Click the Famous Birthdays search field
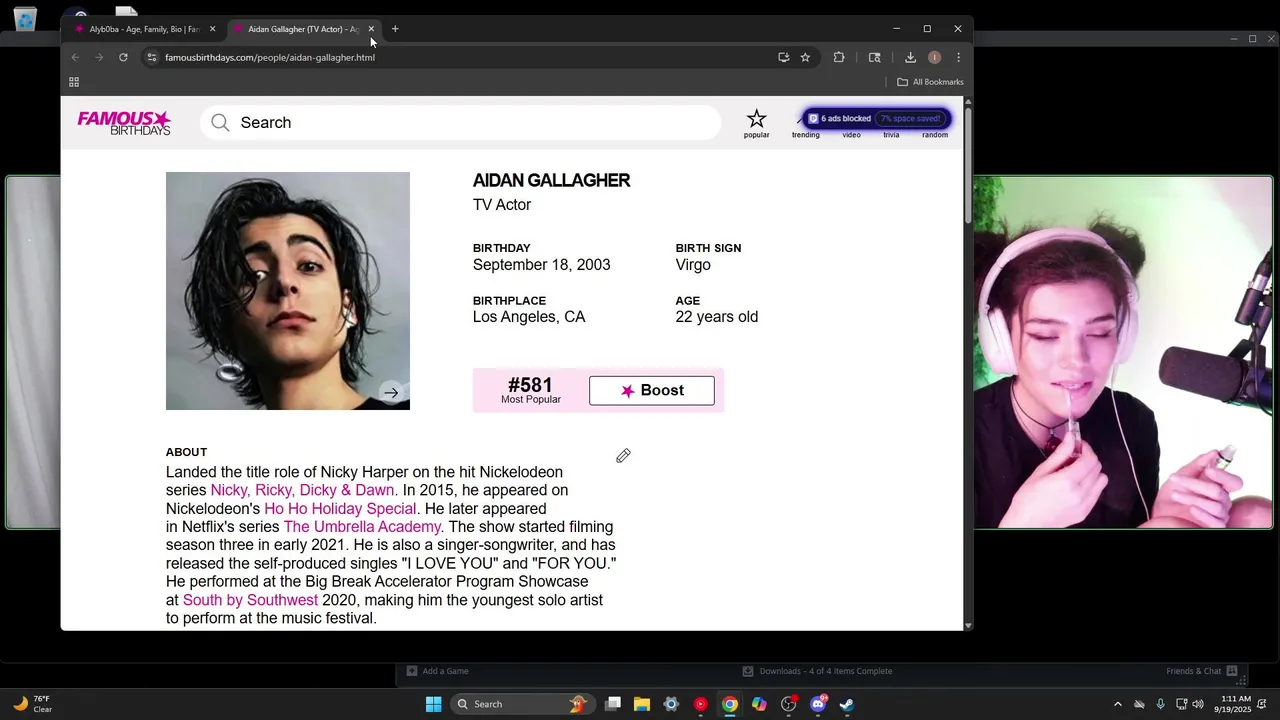The width and height of the screenshot is (1280, 720). pos(461,123)
